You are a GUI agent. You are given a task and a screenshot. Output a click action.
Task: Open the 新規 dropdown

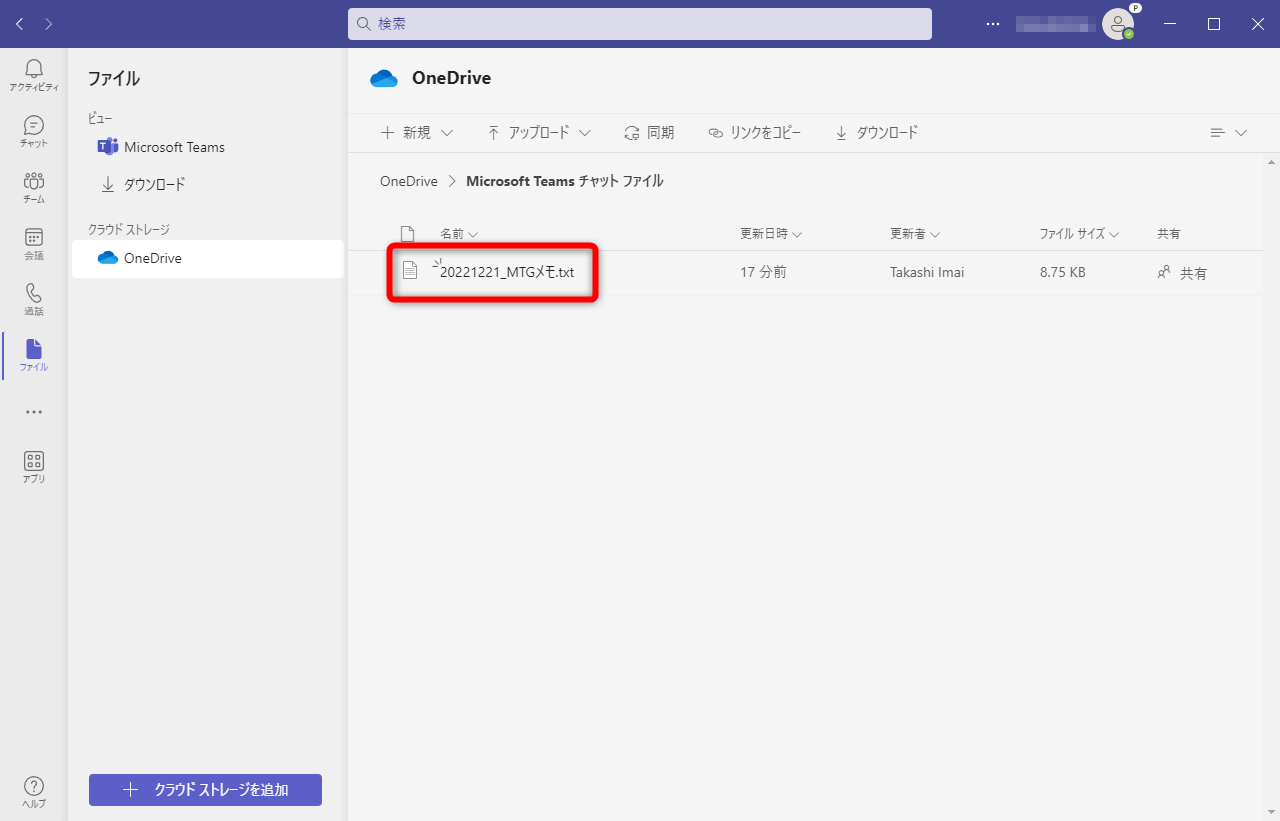[x=417, y=132]
